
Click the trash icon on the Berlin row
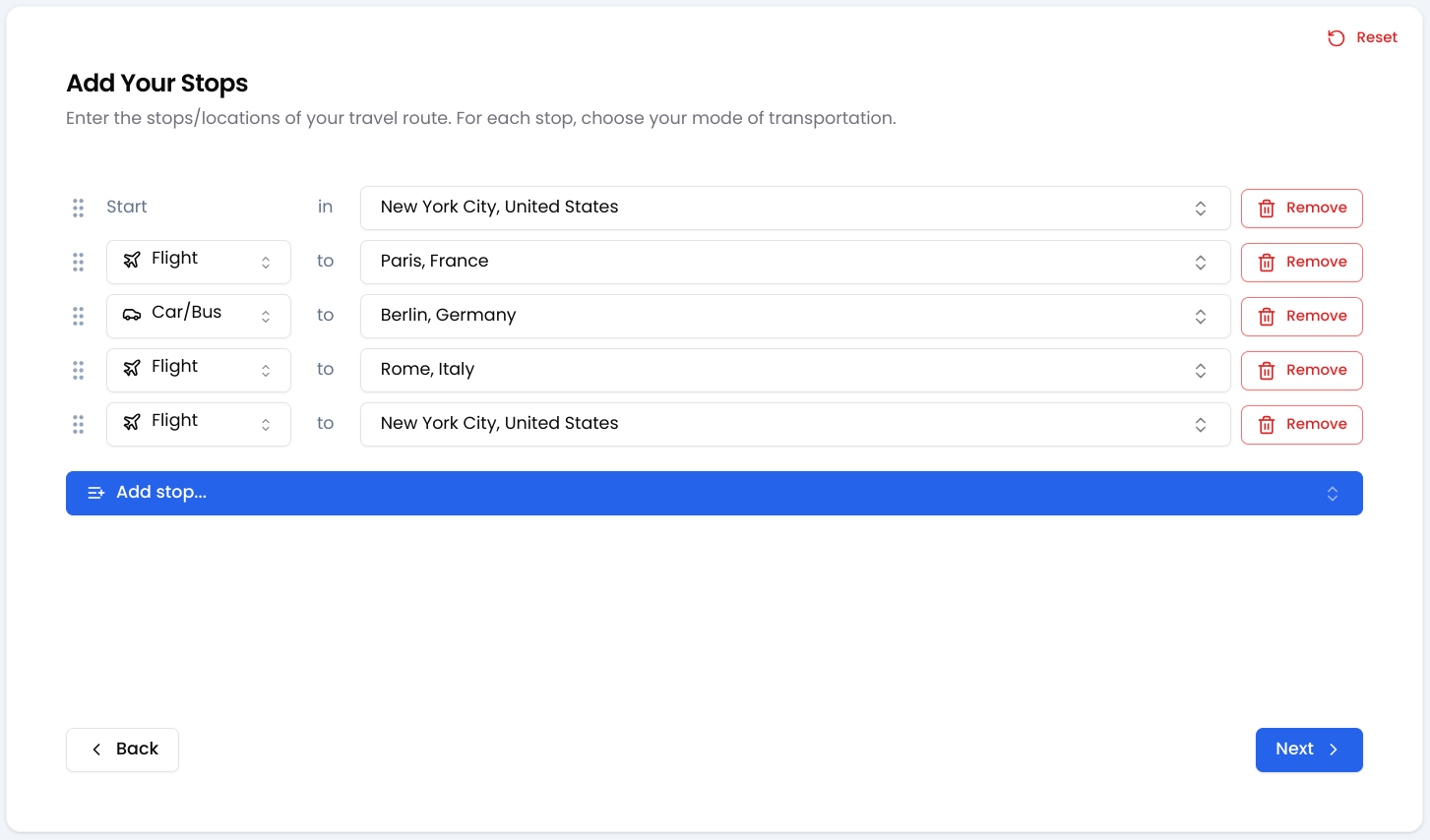pos(1267,317)
